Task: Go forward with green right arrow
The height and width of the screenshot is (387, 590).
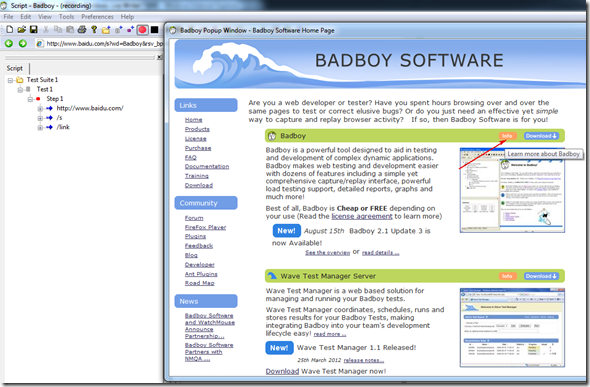Action: (x=23, y=44)
